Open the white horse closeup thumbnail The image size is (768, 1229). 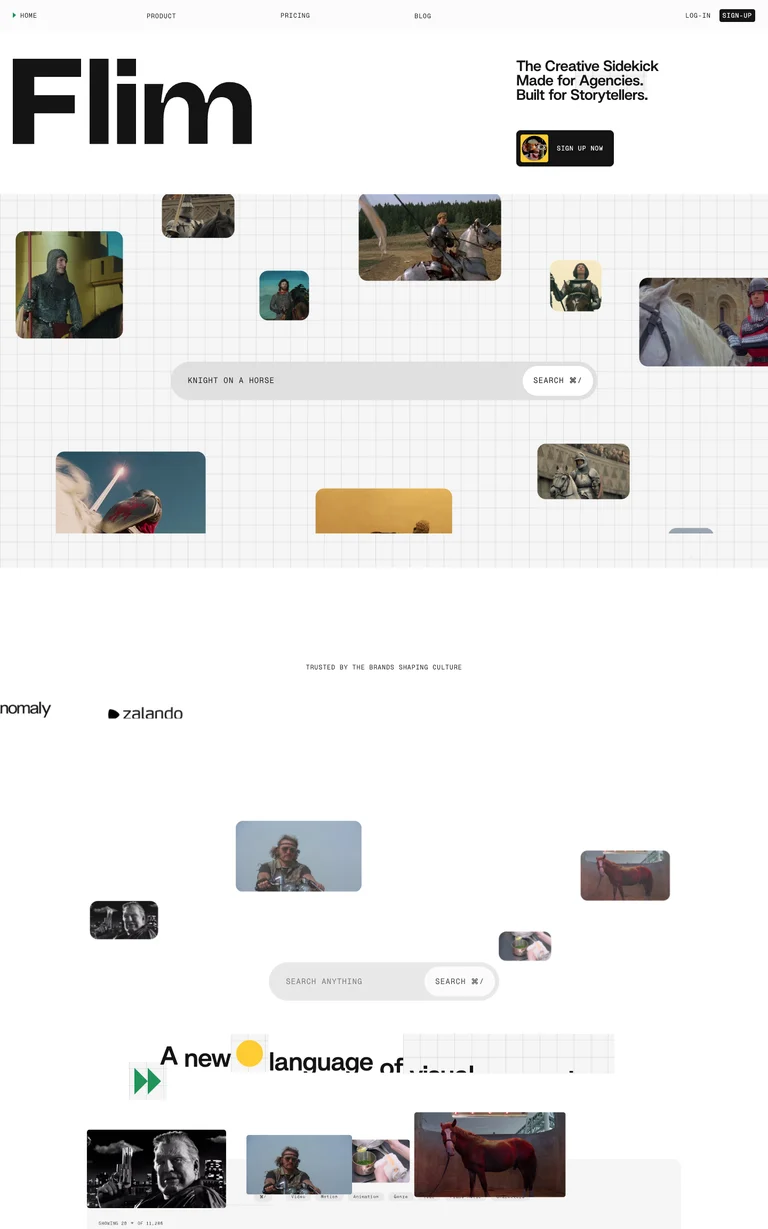pyautogui.click(x=704, y=322)
